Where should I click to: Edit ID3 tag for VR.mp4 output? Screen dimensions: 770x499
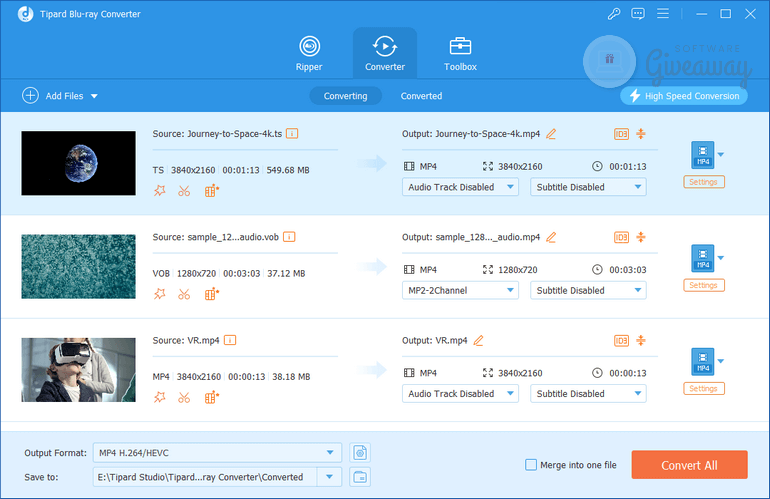(621, 340)
